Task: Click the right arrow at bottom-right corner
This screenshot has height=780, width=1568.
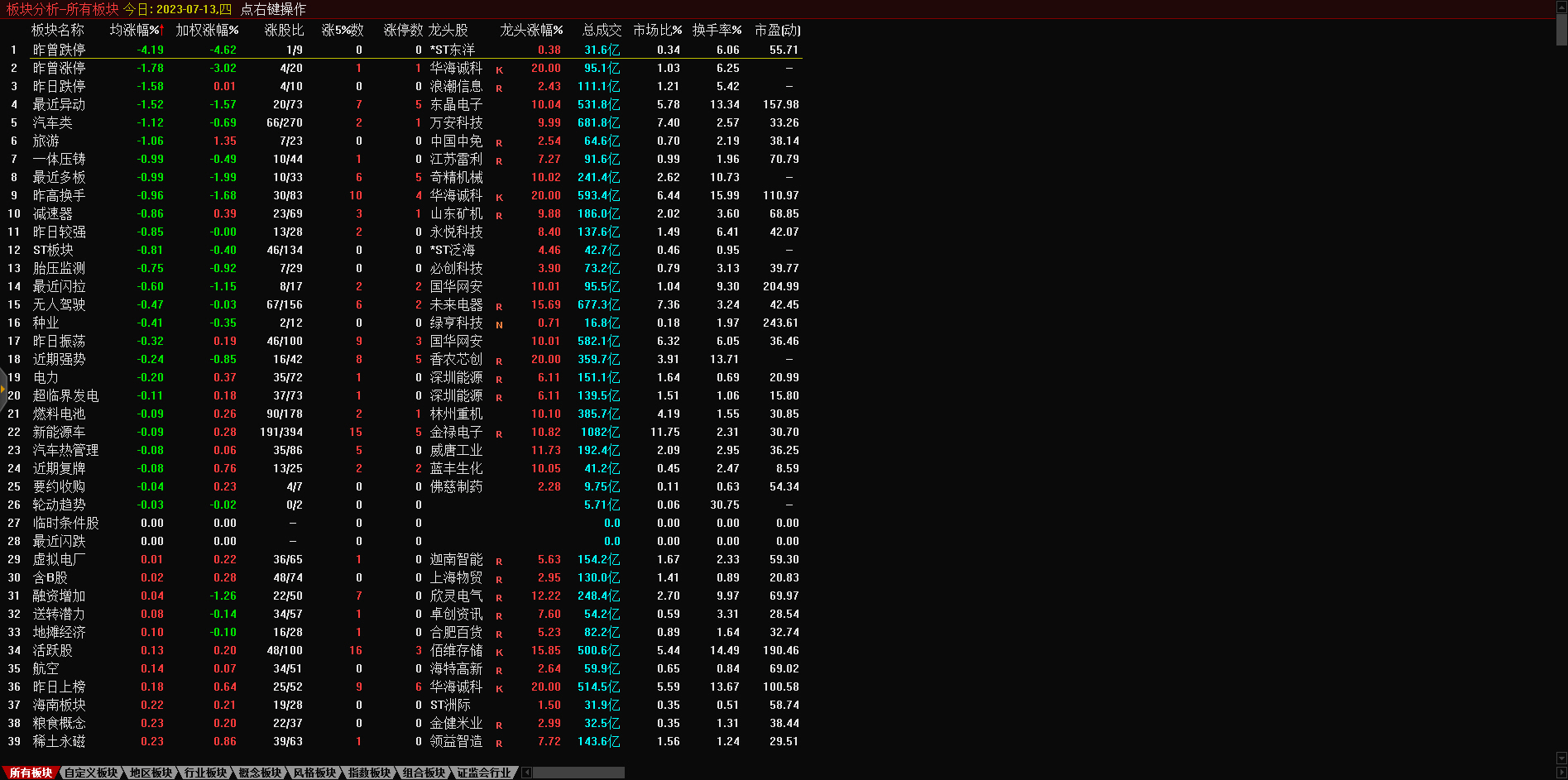Action: (1561, 773)
